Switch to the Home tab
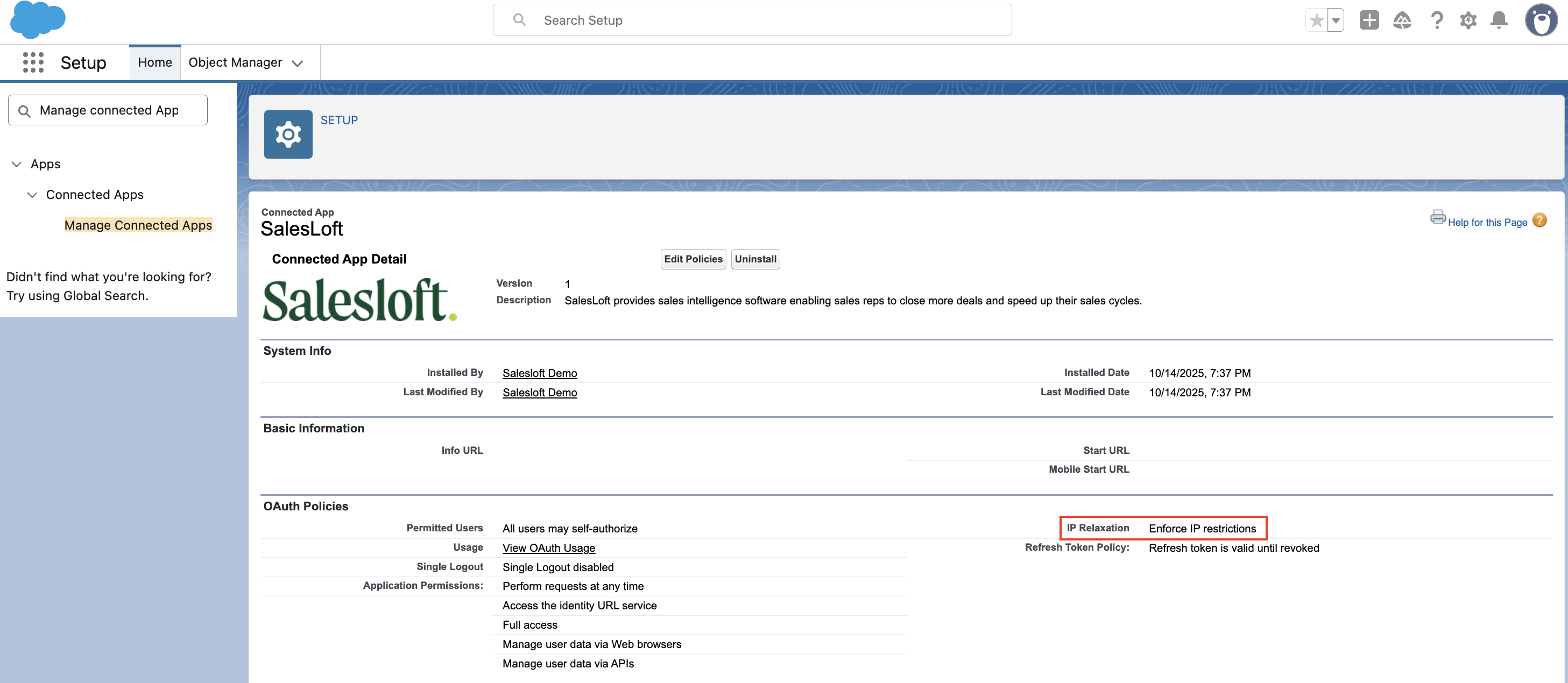 [x=154, y=62]
